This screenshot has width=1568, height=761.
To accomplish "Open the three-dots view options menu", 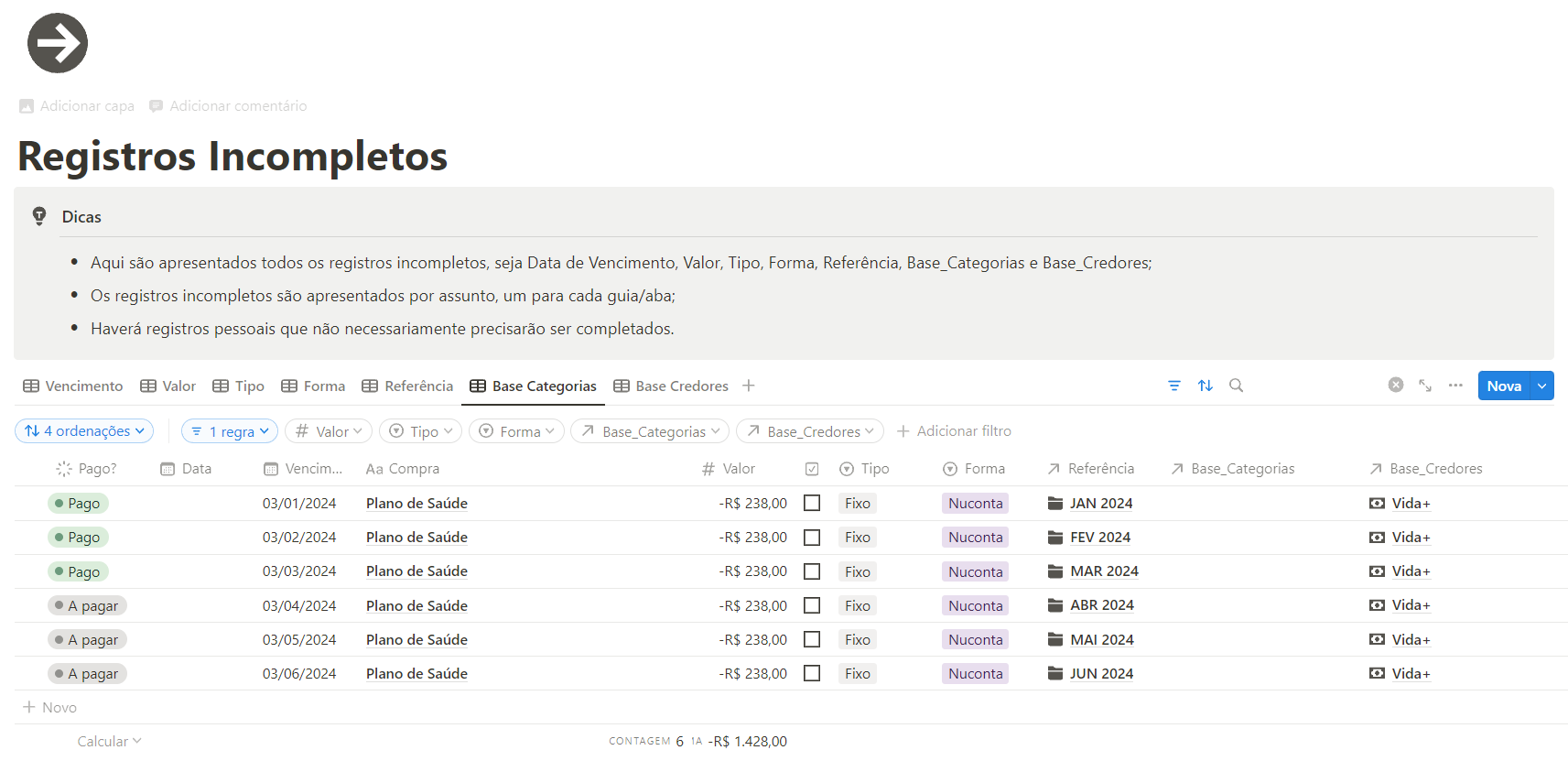I will 1454,386.
